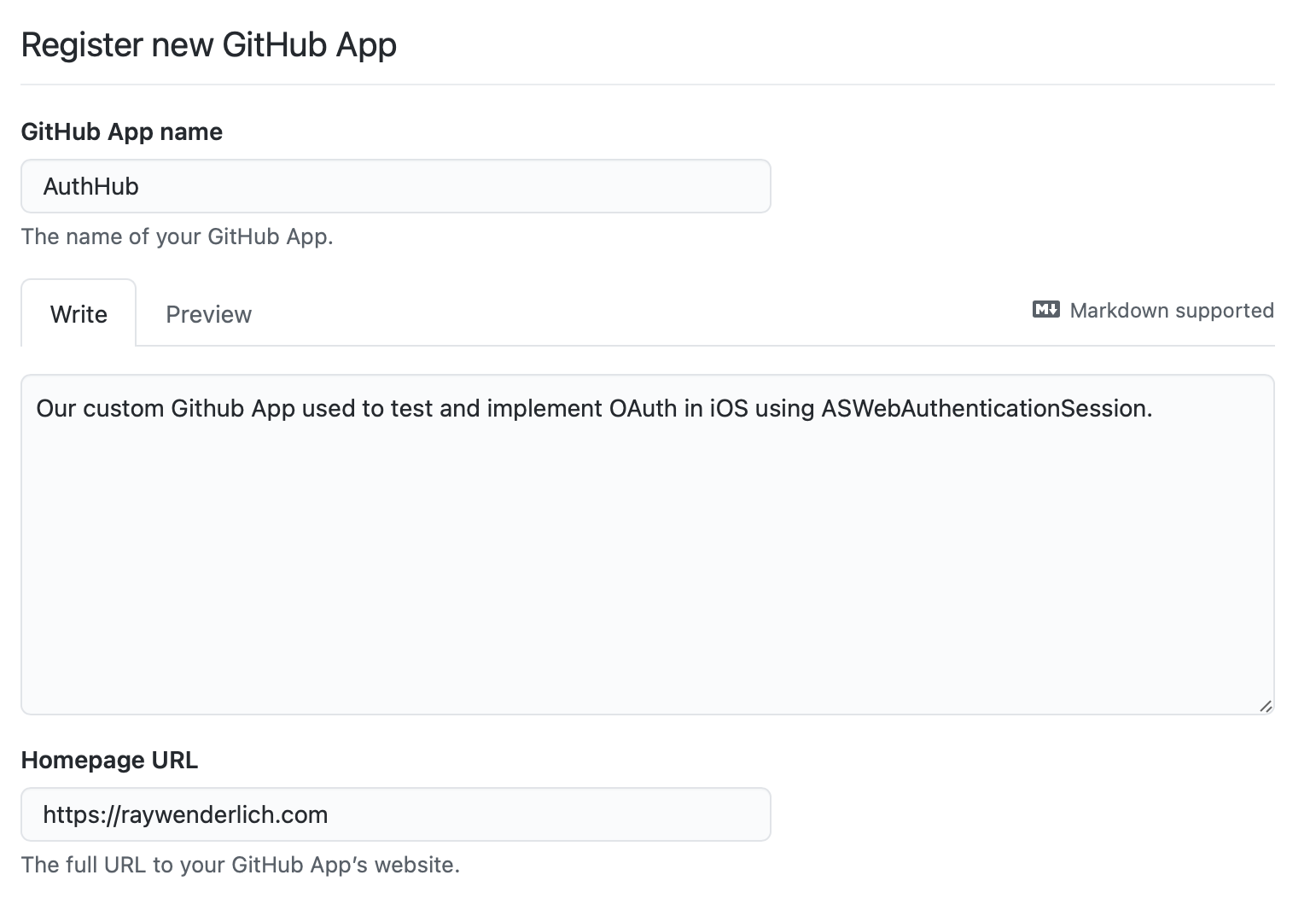The height and width of the screenshot is (910, 1316).
Task: Select the Write tab pencil area
Action: point(79,313)
